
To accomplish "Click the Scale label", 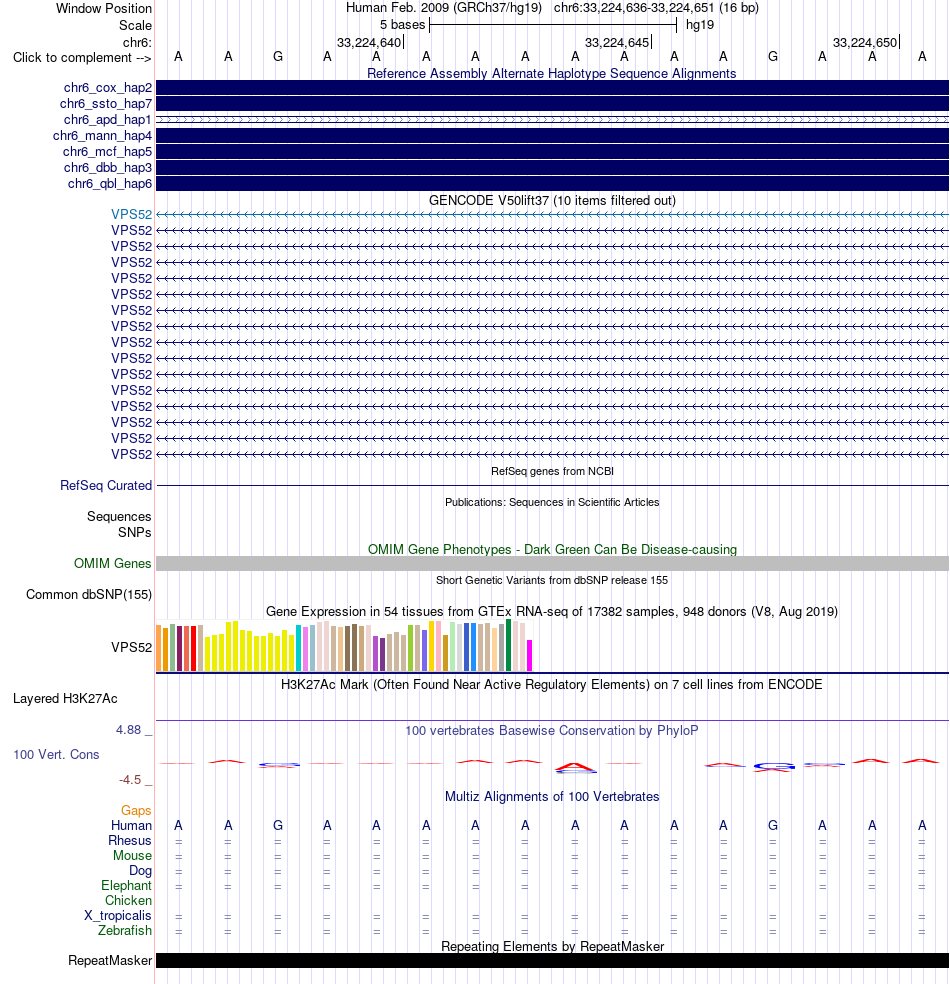I will (136, 25).
